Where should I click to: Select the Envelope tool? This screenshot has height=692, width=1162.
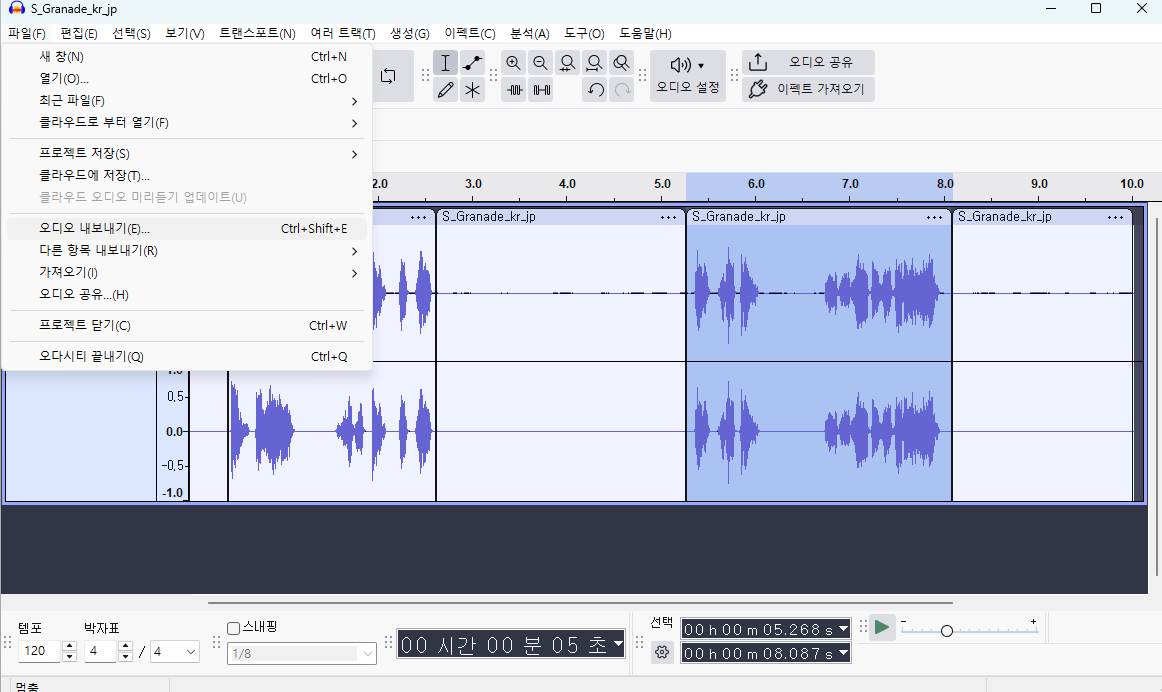(x=473, y=63)
